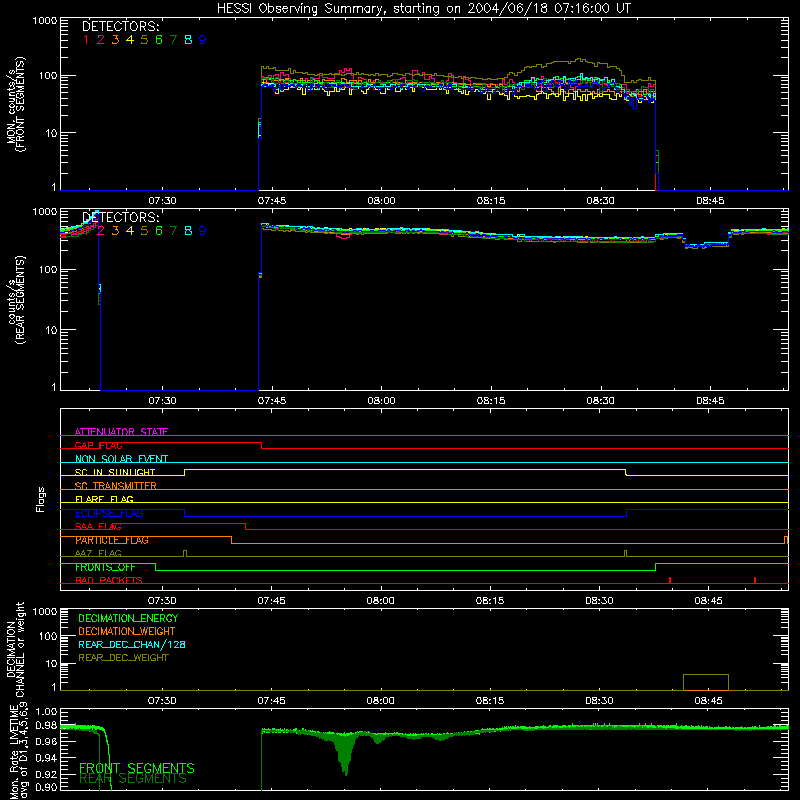The height and width of the screenshot is (800, 800).
Task: Click the SAA_FLAG label
Action: pyautogui.click(x=98, y=526)
